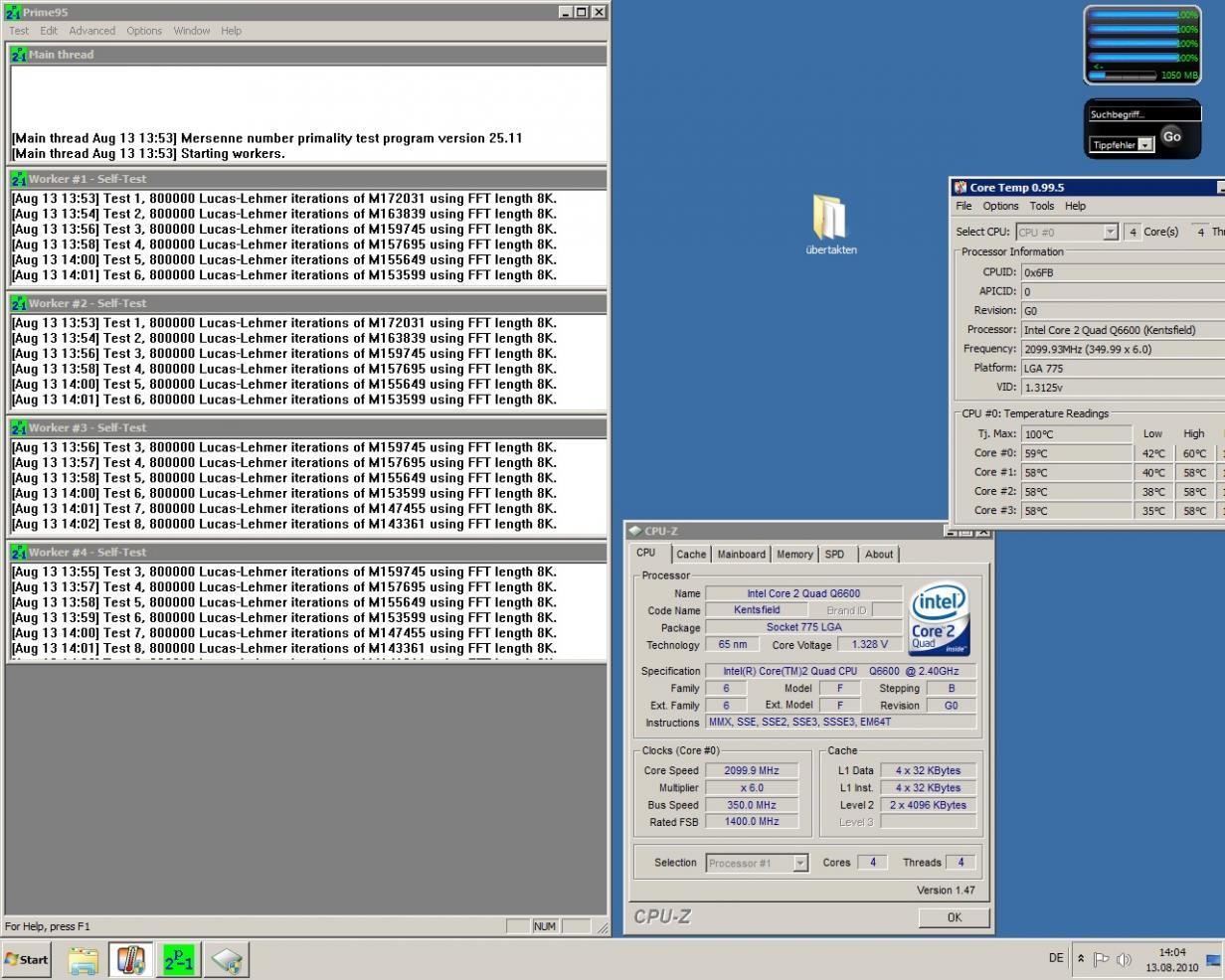The height and width of the screenshot is (980, 1225).
Task: Open Core Temp's Help menu
Action: tap(1075, 206)
